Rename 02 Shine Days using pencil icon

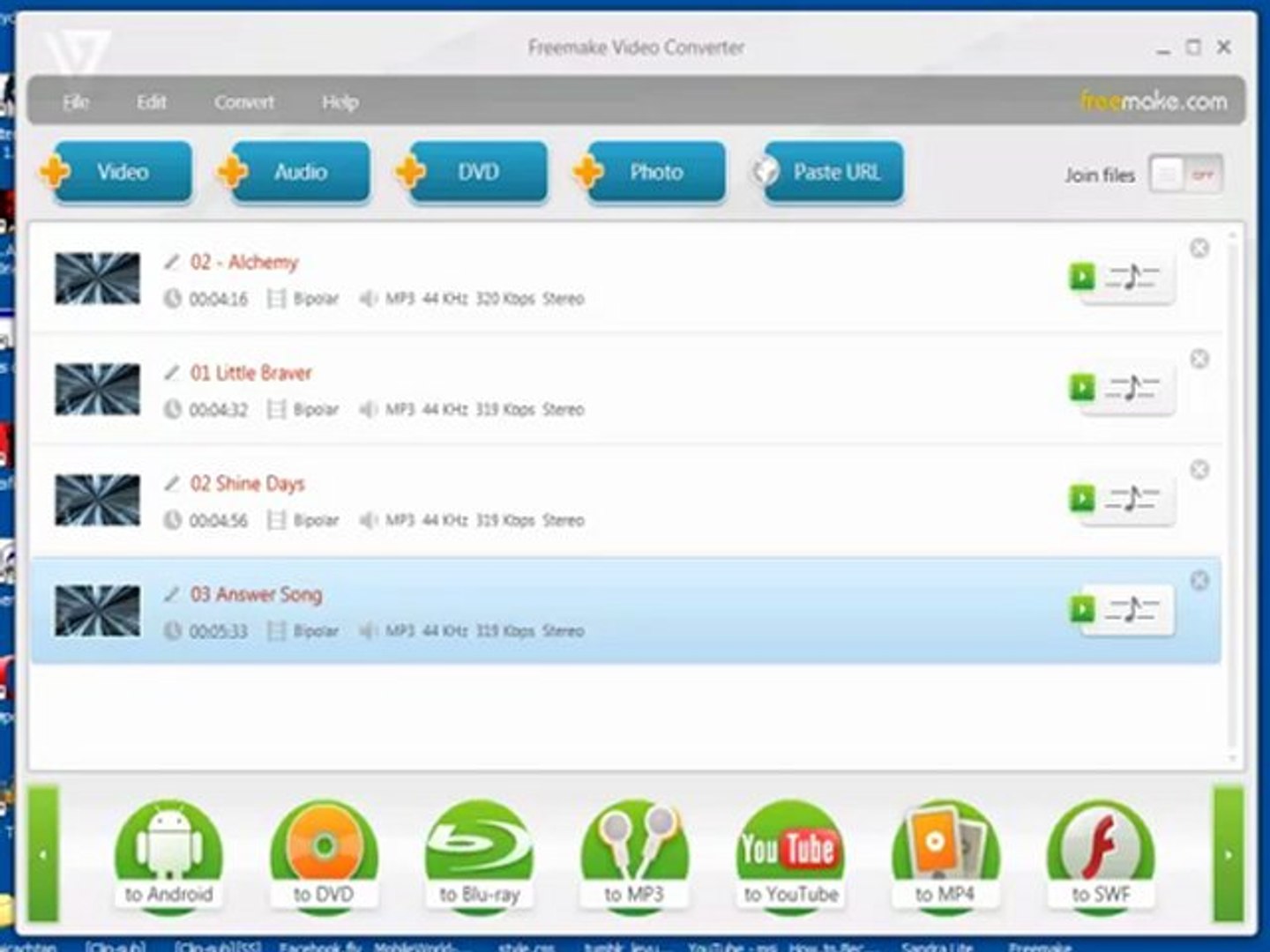tap(171, 483)
